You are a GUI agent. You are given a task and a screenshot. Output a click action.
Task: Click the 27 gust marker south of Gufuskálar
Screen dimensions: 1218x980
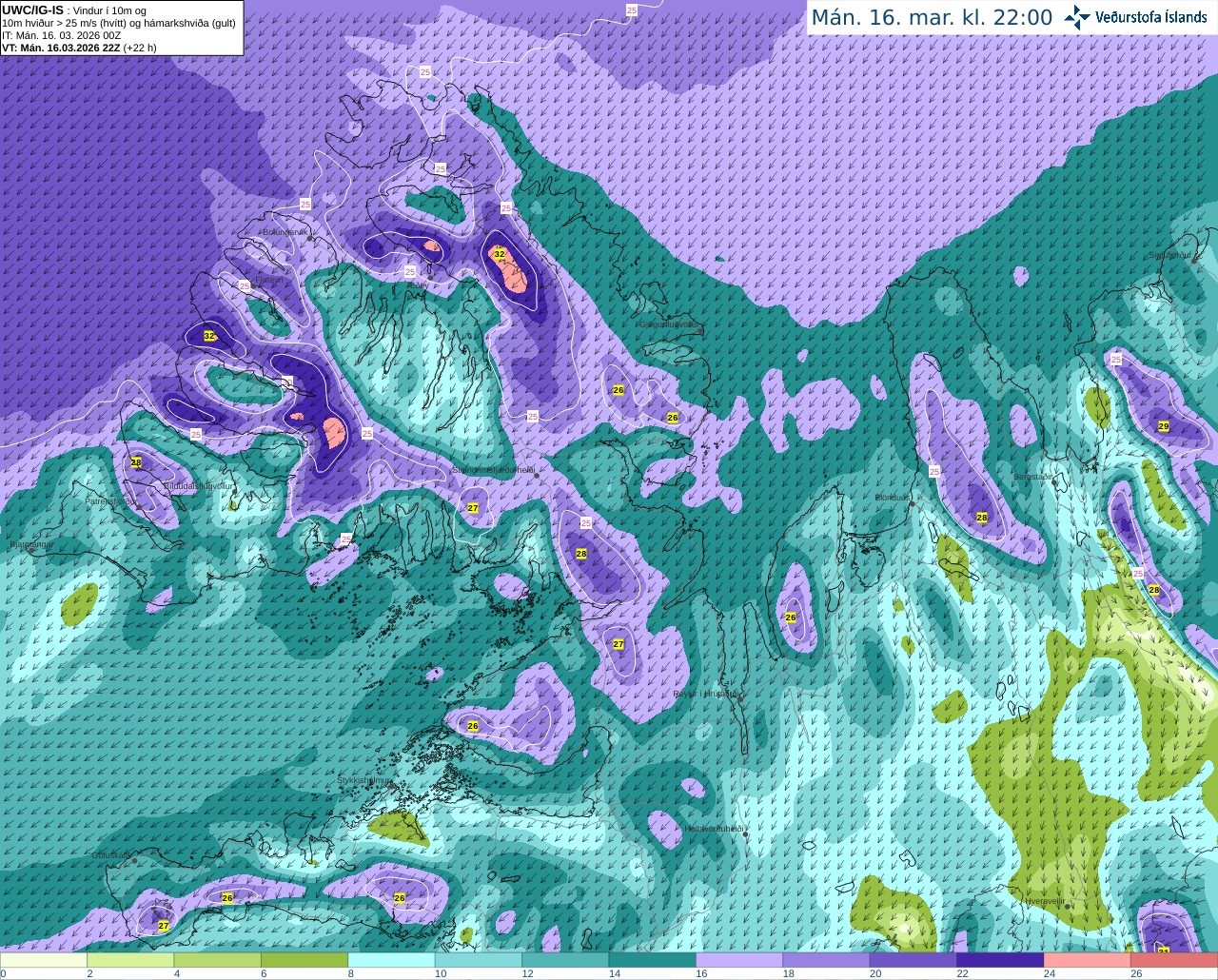[164, 926]
